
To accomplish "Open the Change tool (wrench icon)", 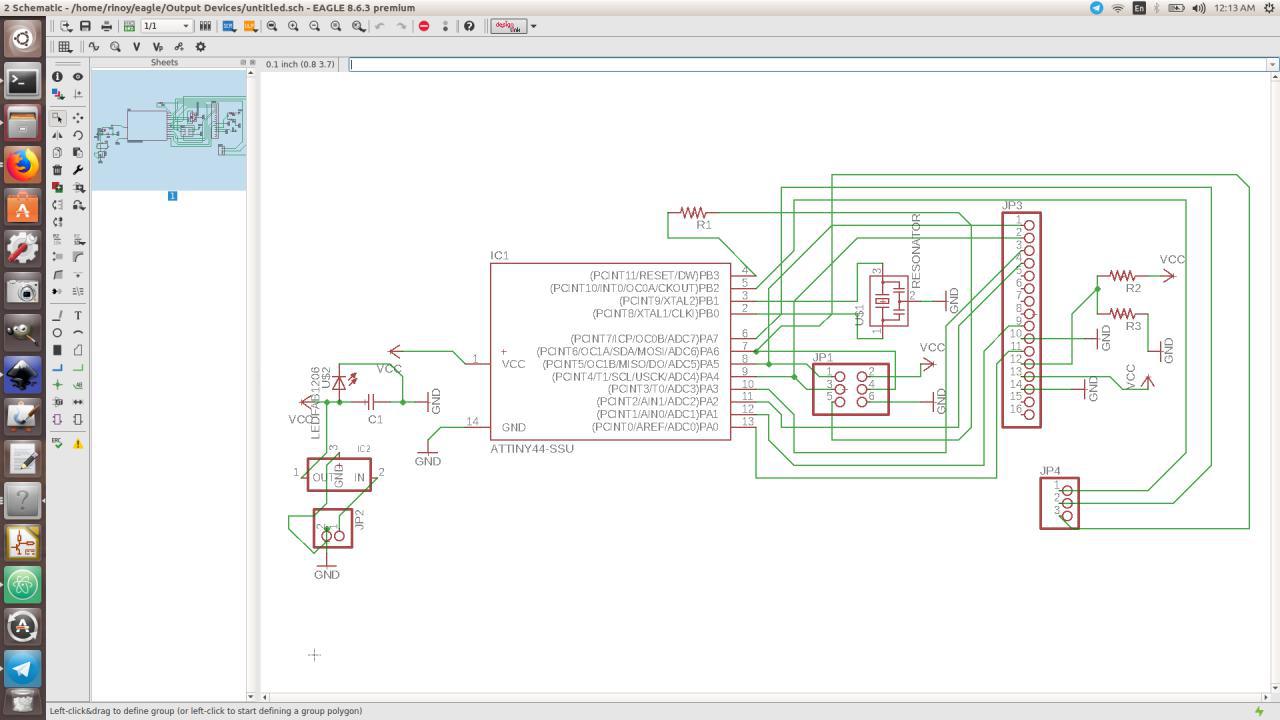I will pos(78,170).
